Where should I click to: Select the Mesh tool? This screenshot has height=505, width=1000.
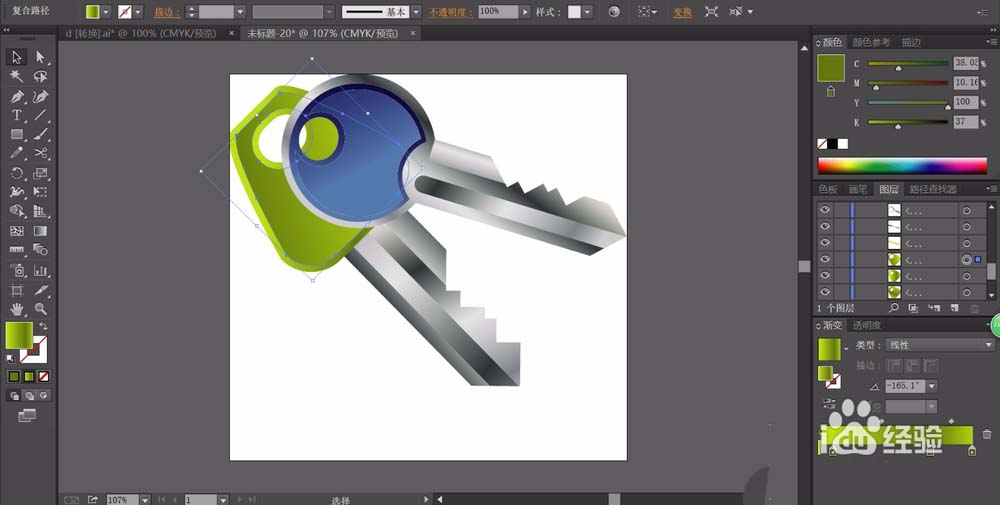point(17,231)
